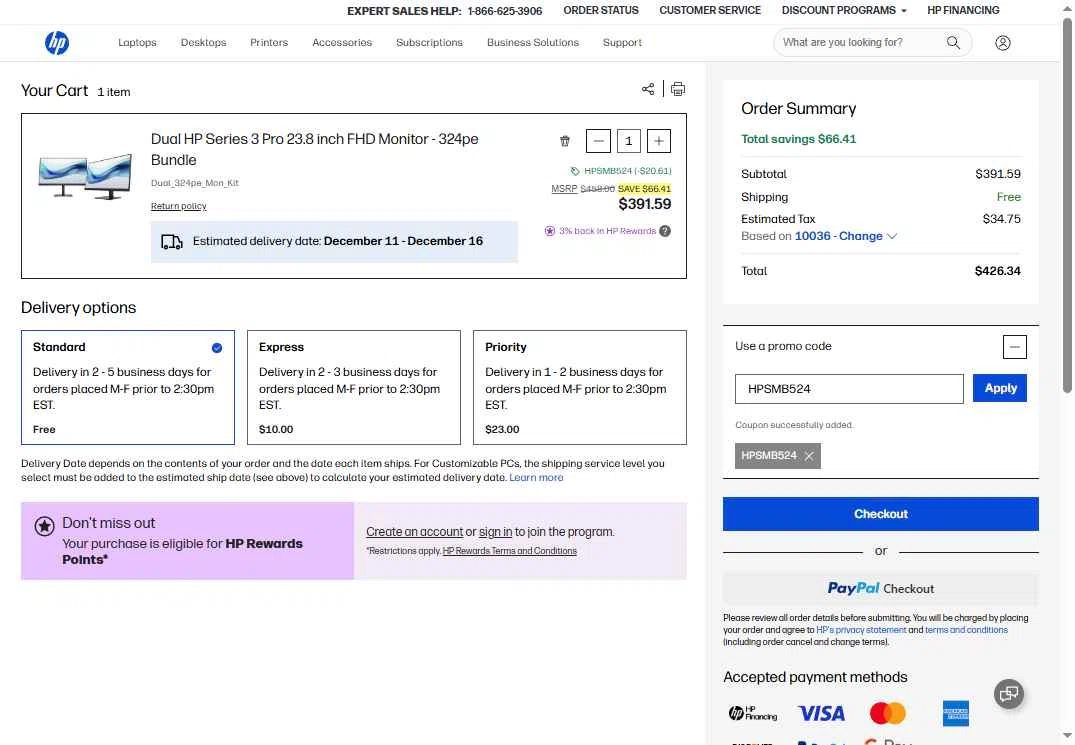This screenshot has height=745, width=1075.
Task: Change the tax zip code 10036
Action: (x=845, y=236)
